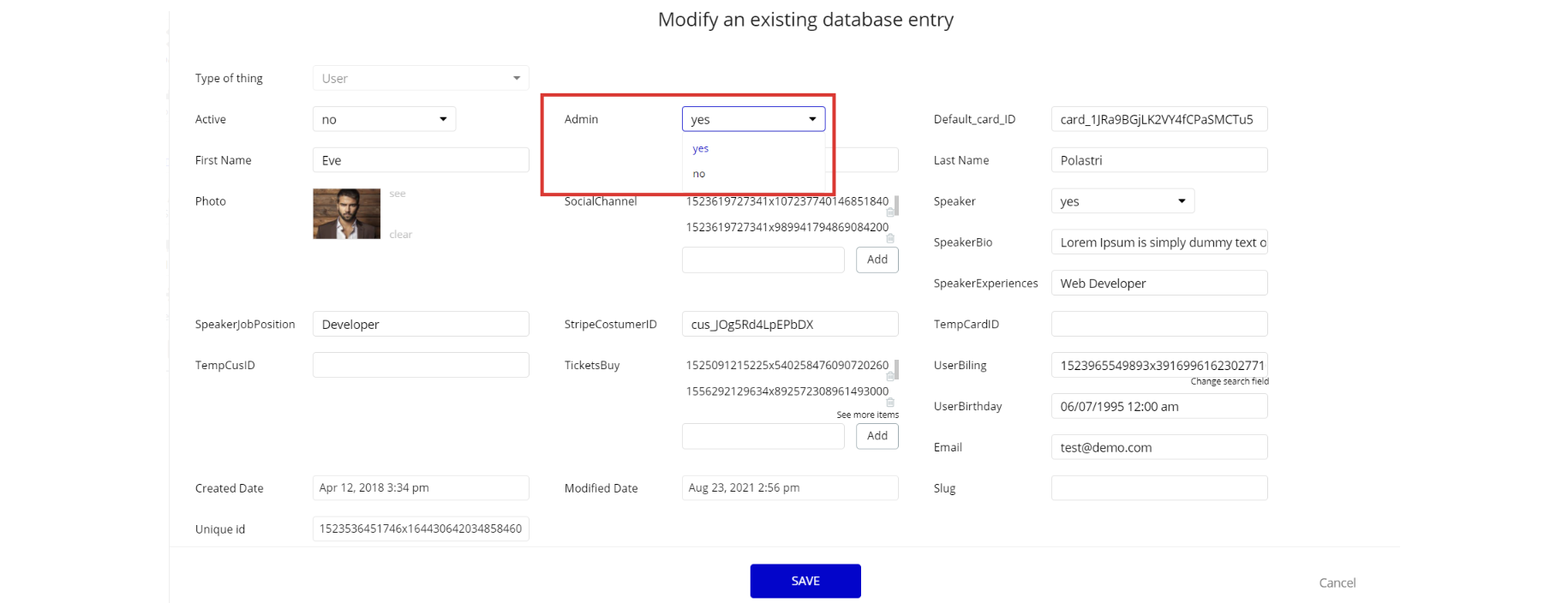Click the blue SAVE button
Screen dimensions: 1568x615
(805, 581)
